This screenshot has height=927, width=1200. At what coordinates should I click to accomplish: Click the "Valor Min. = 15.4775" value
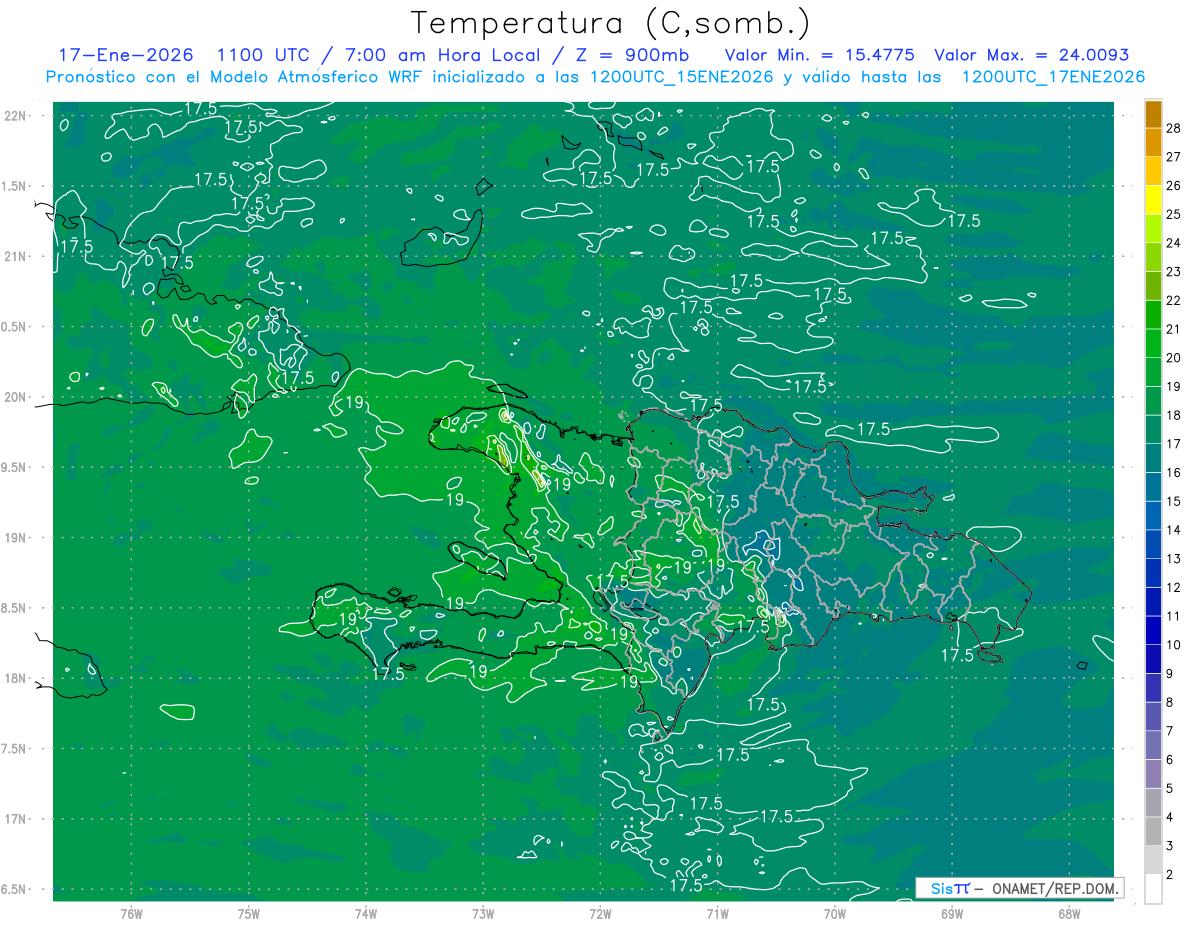[818, 55]
